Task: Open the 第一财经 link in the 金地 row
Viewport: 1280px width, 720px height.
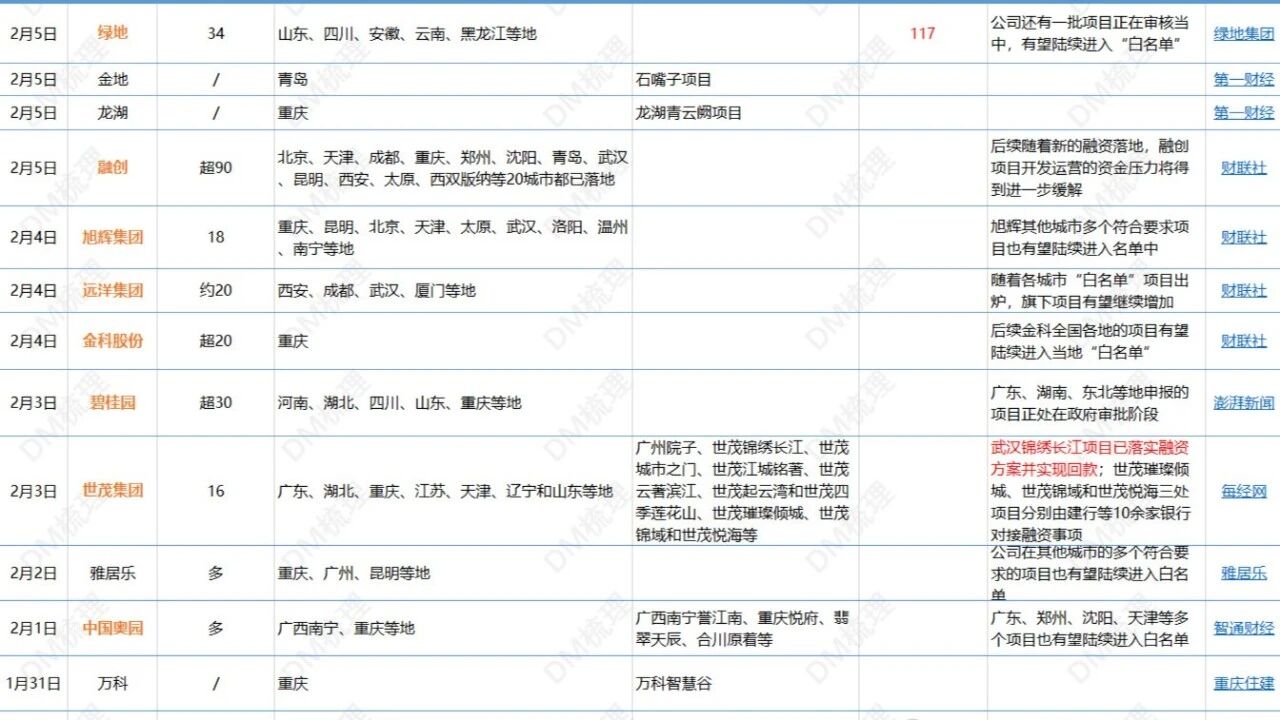Action: pyautogui.click(x=1244, y=79)
